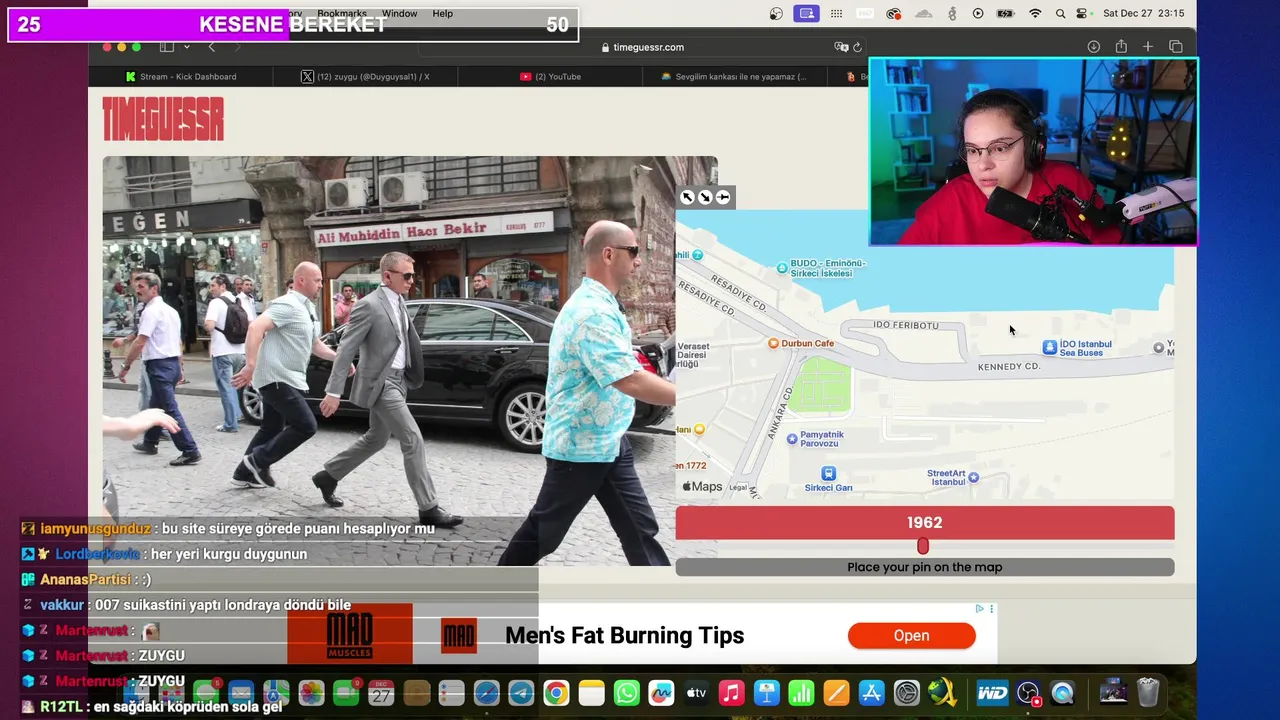Image resolution: width=1280 pixels, height=720 pixels.
Task: Go back with Safari's back arrow
Action: point(211,47)
